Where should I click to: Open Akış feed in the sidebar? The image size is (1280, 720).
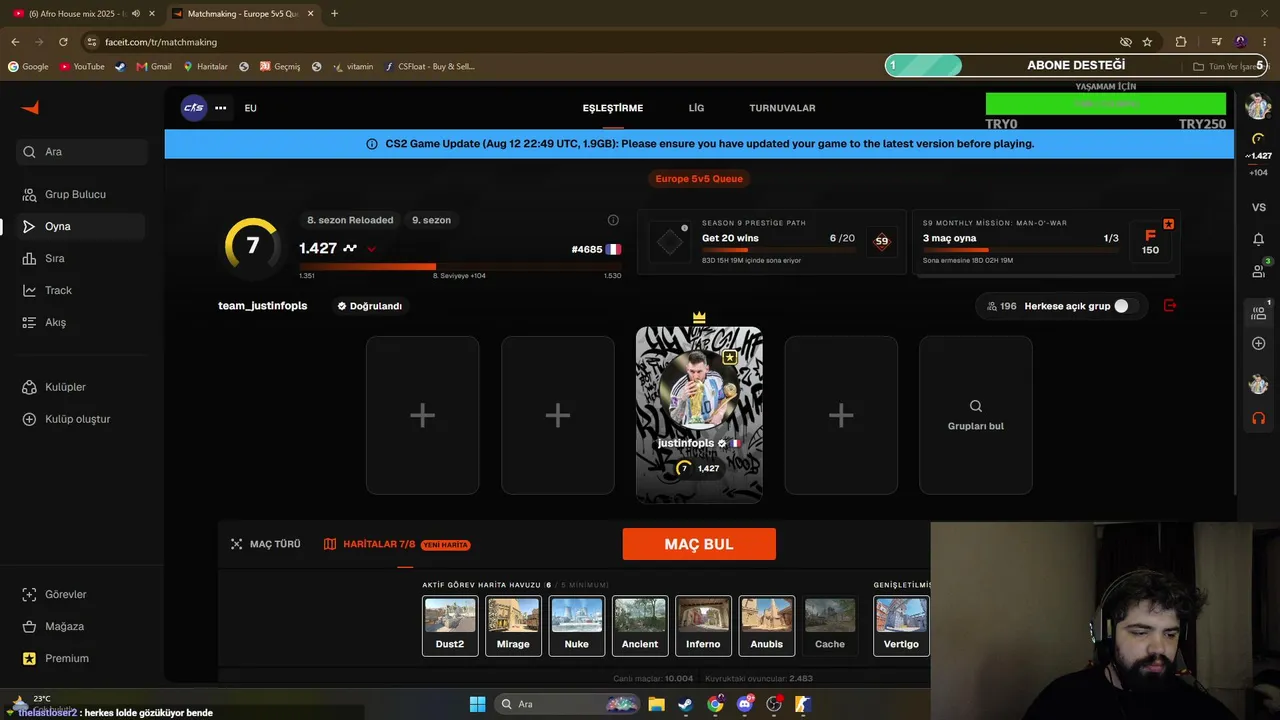[82, 322]
